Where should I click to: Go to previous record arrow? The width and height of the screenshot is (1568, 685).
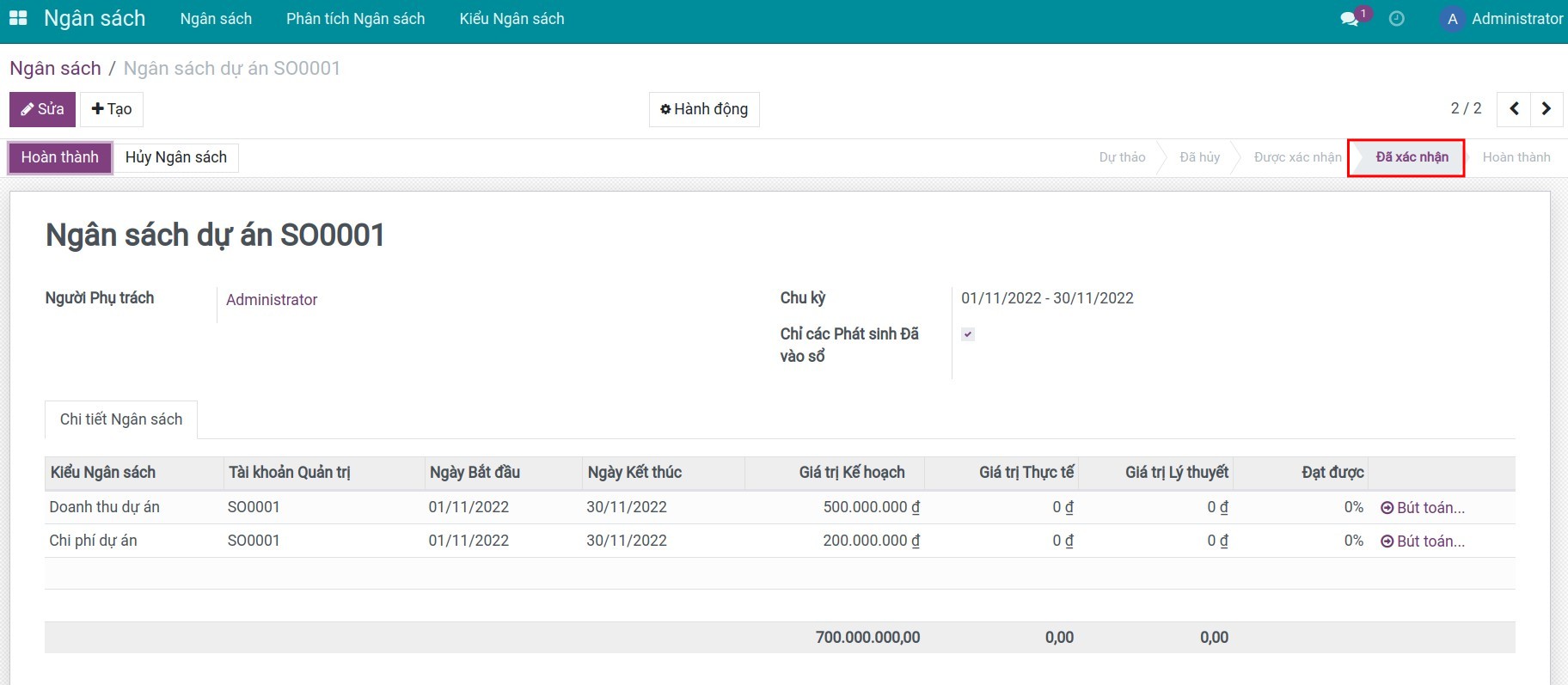1514,108
